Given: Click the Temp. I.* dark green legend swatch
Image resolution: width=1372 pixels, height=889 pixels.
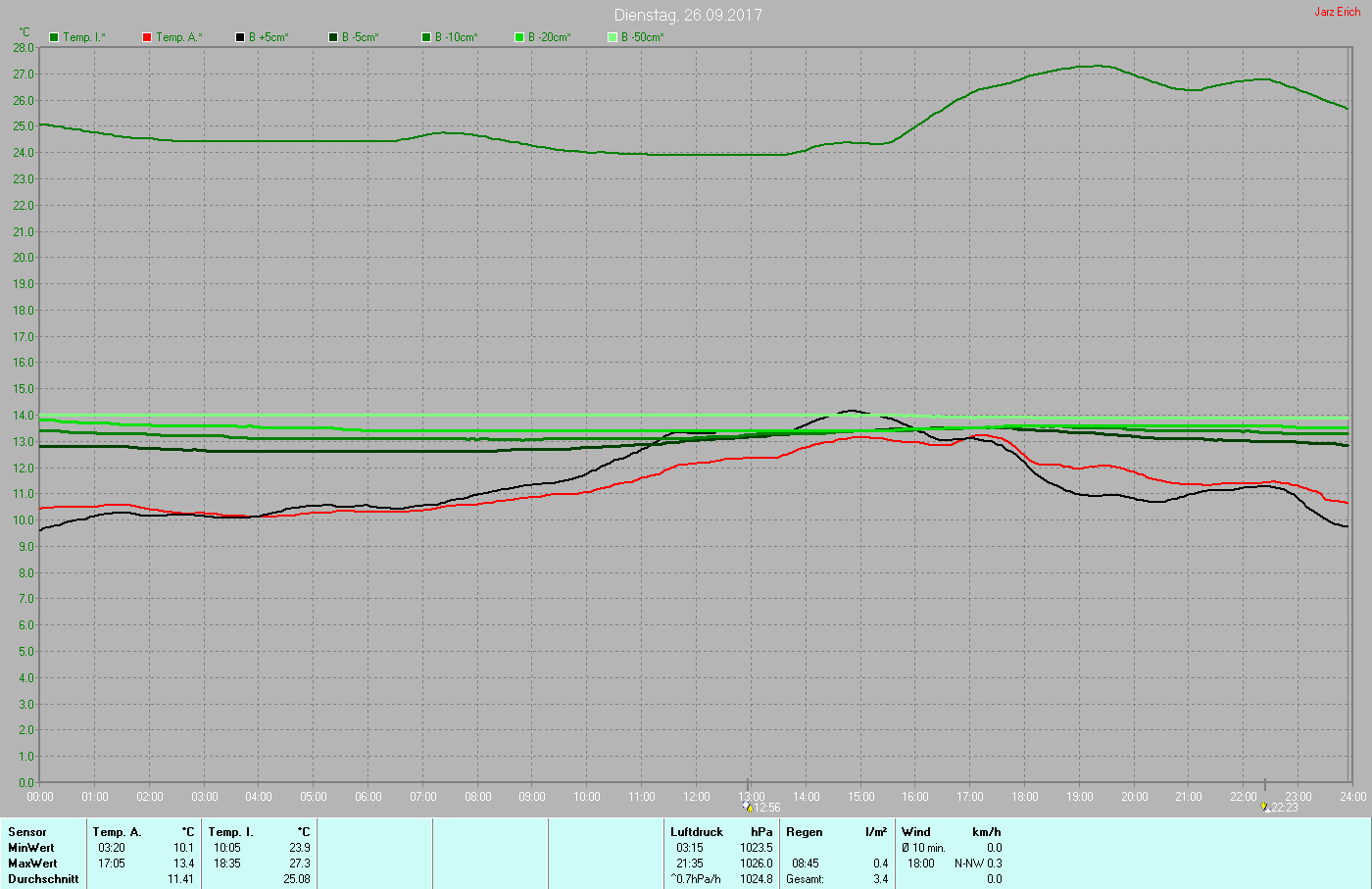Looking at the screenshot, I should [x=54, y=37].
